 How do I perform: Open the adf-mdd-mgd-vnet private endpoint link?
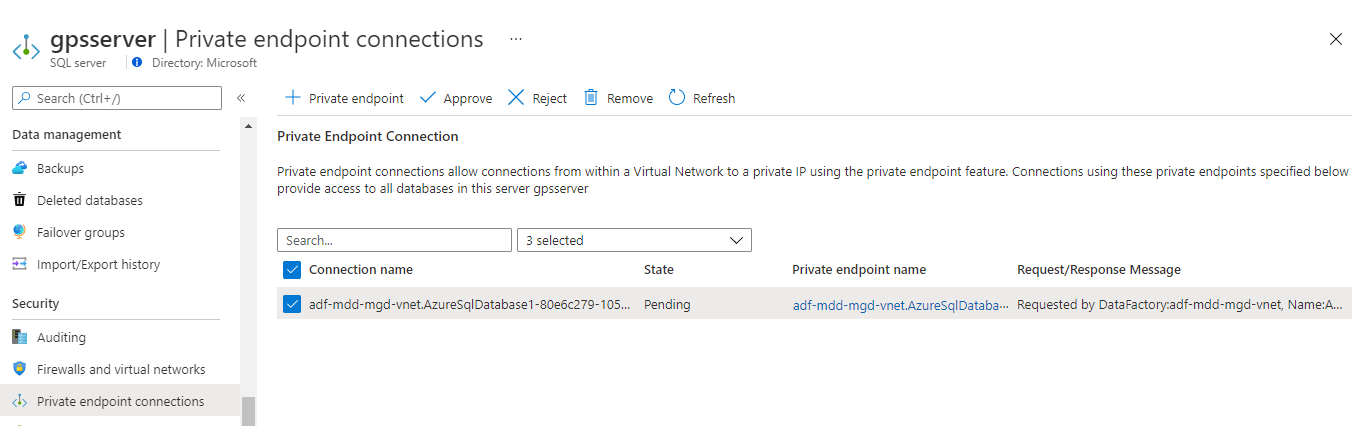[901, 304]
